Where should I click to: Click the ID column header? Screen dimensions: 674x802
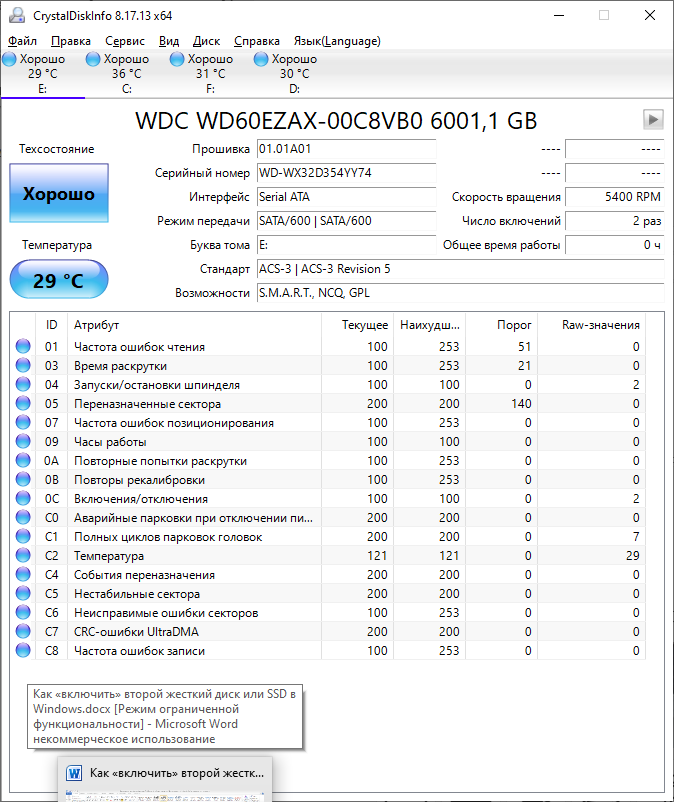tap(51, 325)
